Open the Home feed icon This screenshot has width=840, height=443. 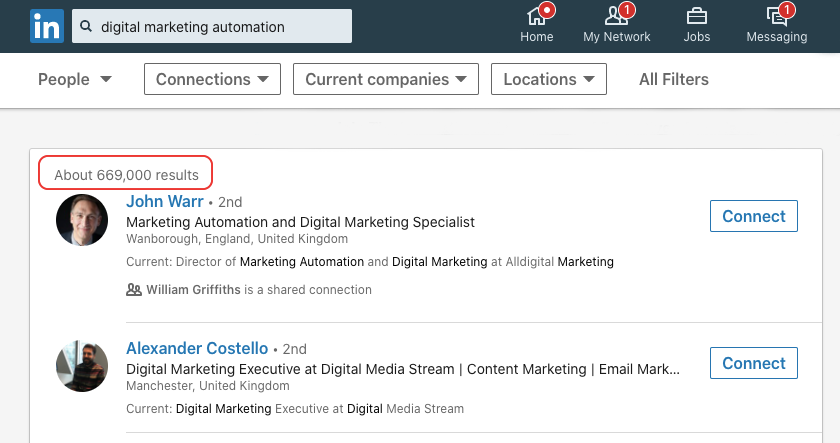coord(536,17)
